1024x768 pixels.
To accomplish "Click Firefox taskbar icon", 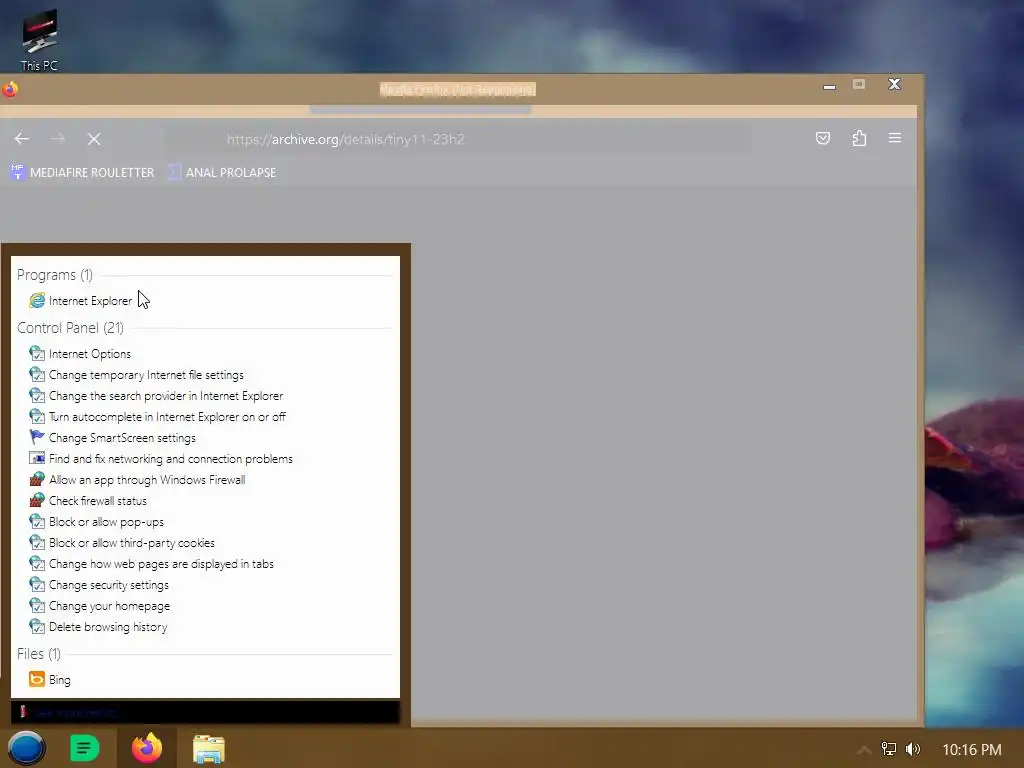I will point(147,748).
